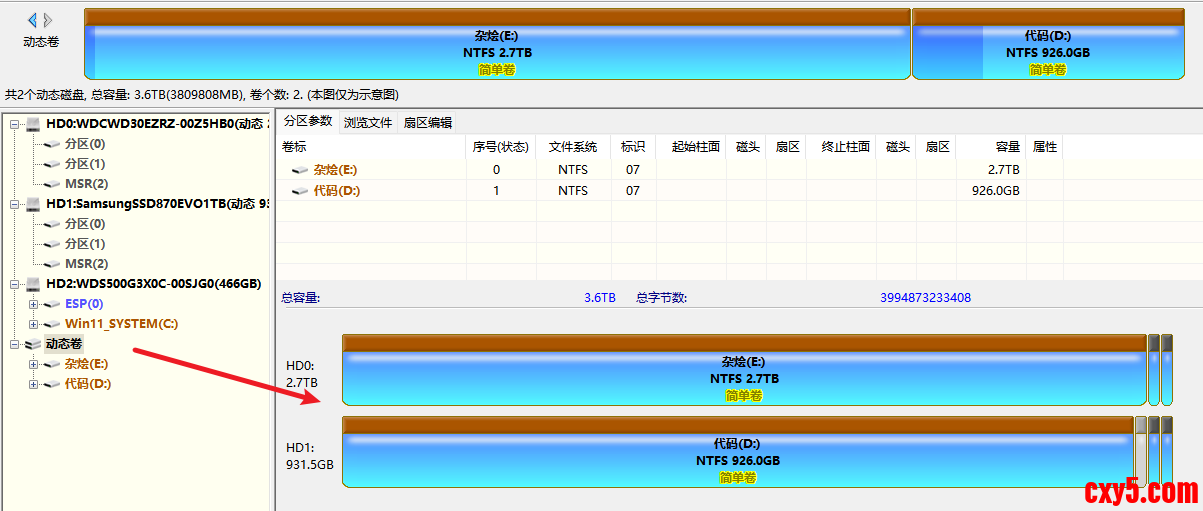Click the icon beside MSR(2) under HD1
Screen dimensions: 1203x511
click(x=53, y=264)
